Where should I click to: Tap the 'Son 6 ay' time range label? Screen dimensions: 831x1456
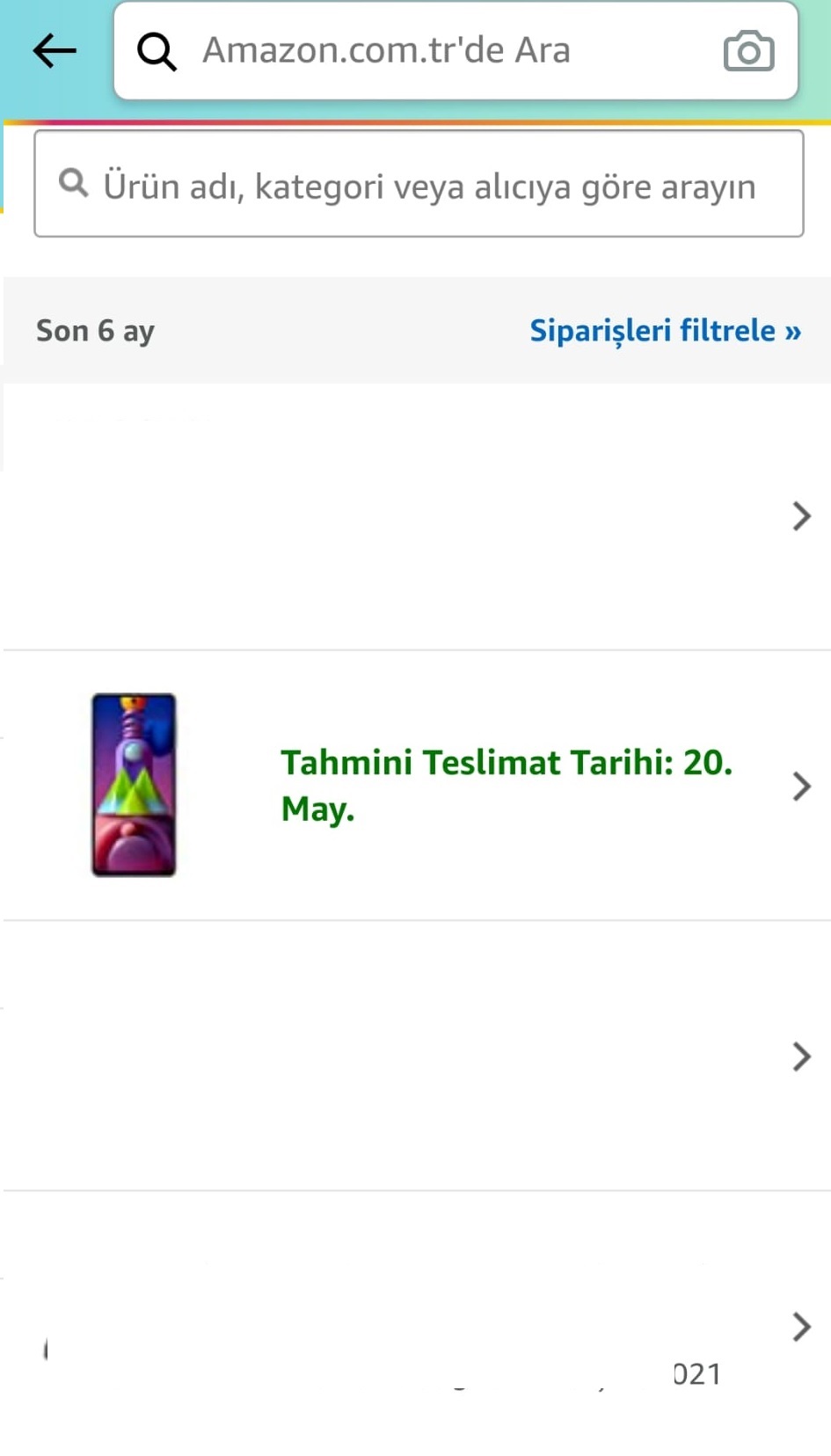pyautogui.click(x=95, y=331)
